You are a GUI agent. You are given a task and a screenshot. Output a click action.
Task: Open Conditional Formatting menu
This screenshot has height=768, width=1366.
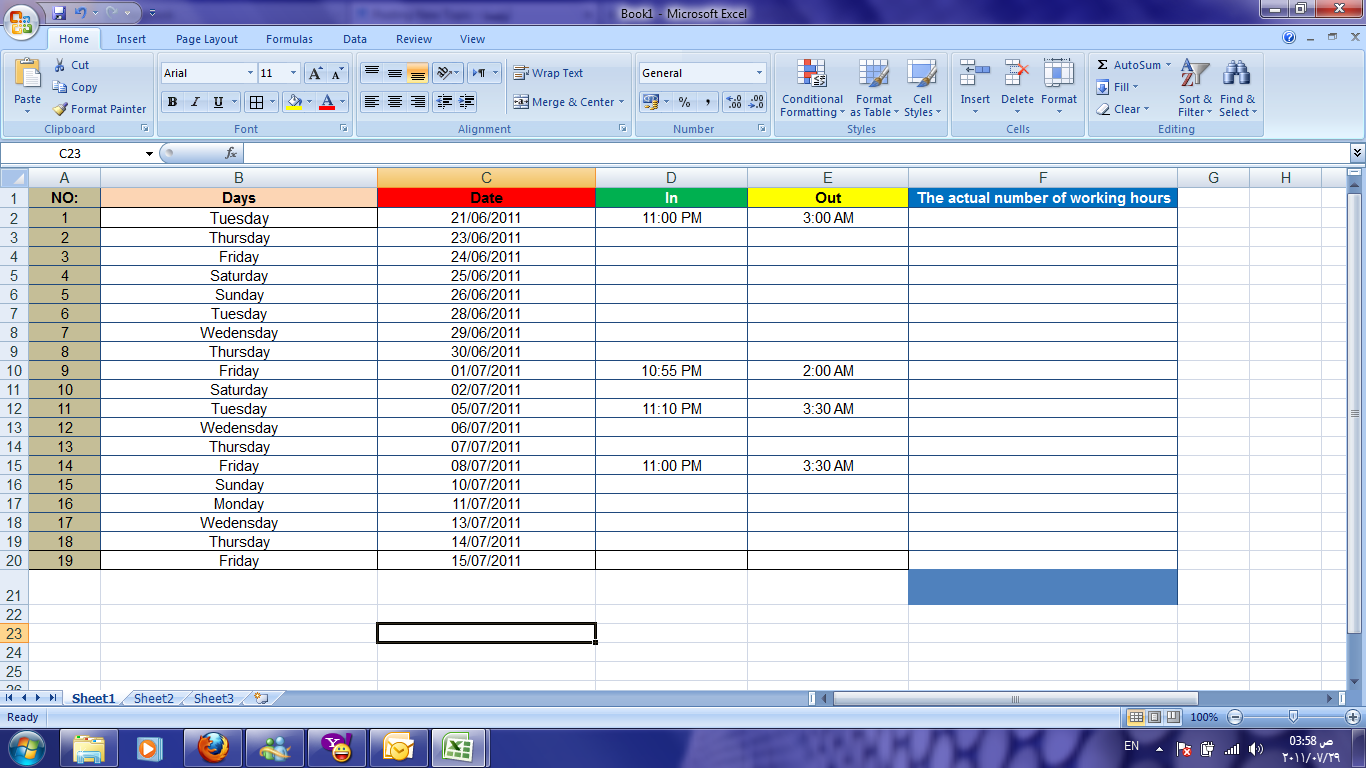812,88
